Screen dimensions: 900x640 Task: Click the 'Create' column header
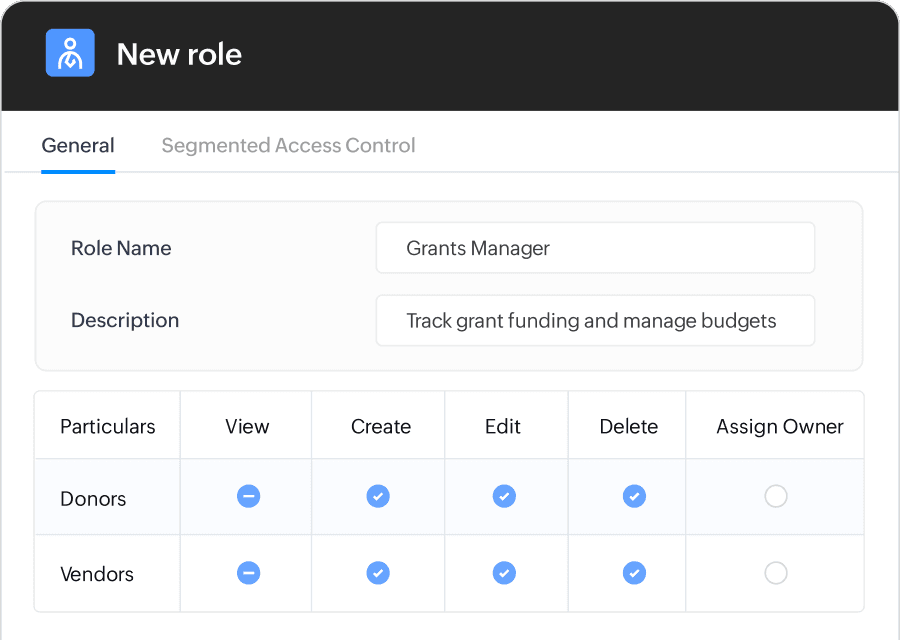click(381, 426)
